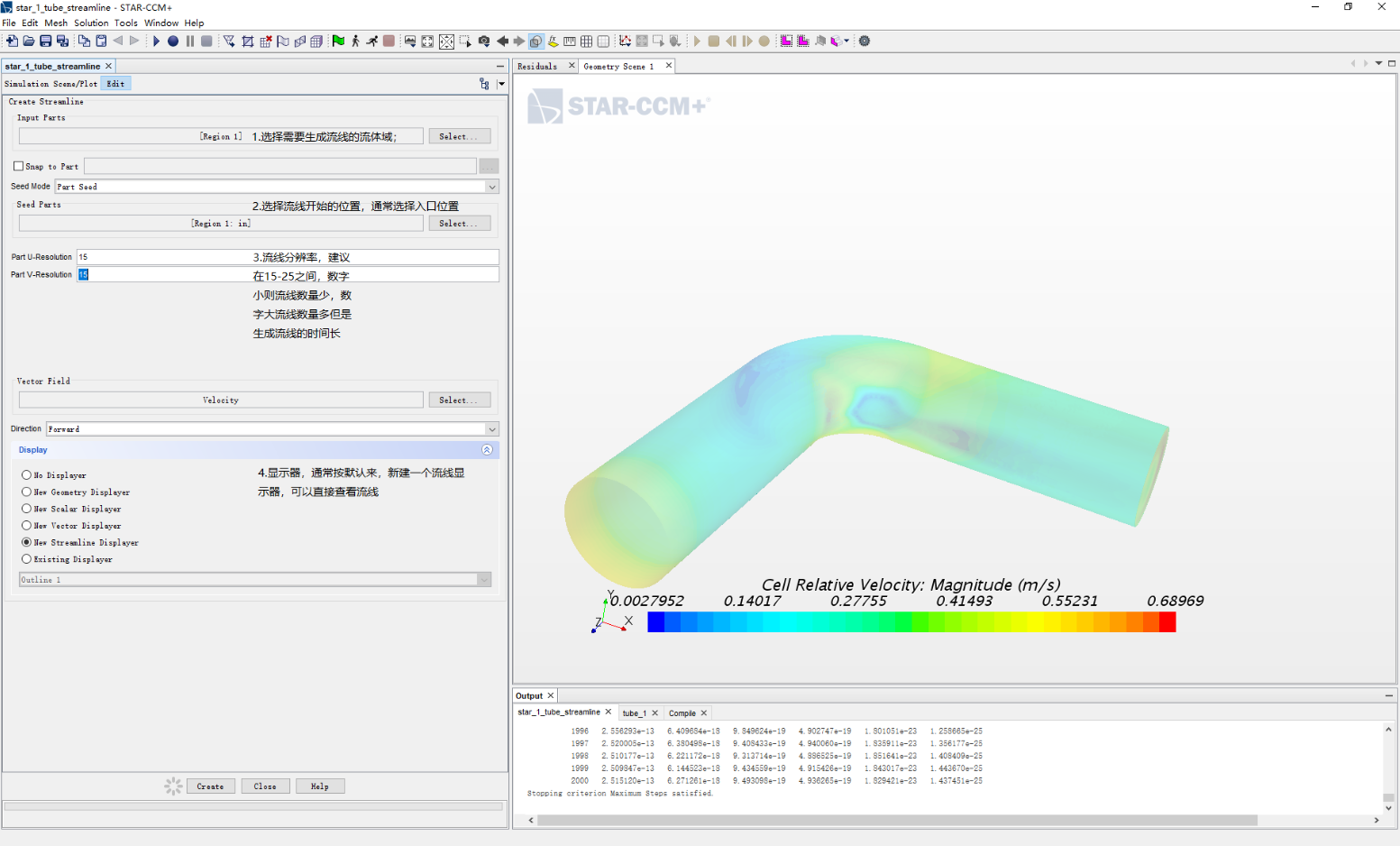Image resolution: width=1400 pixels, height=846 pixels.
Task: Click the Generate Volume Mesh cube icon
Action: pos(316,41)
